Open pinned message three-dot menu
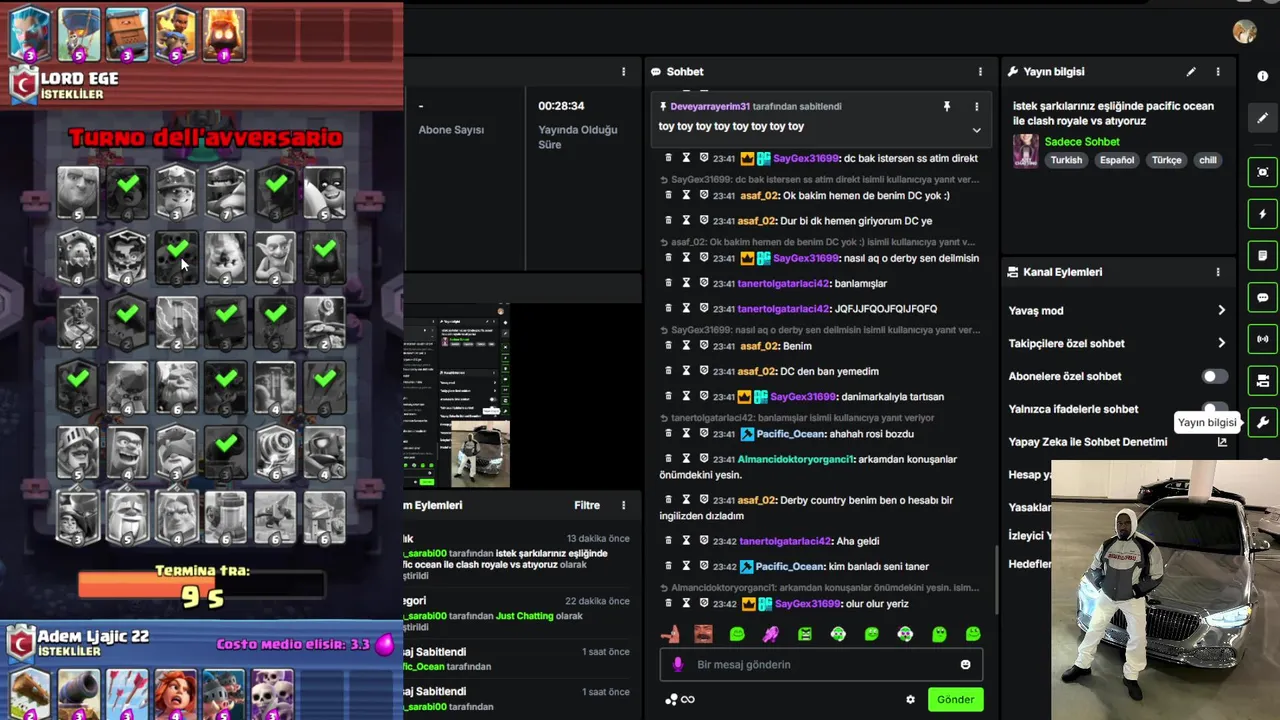This screenshot has height=720, width=1280. click(976, 106)
